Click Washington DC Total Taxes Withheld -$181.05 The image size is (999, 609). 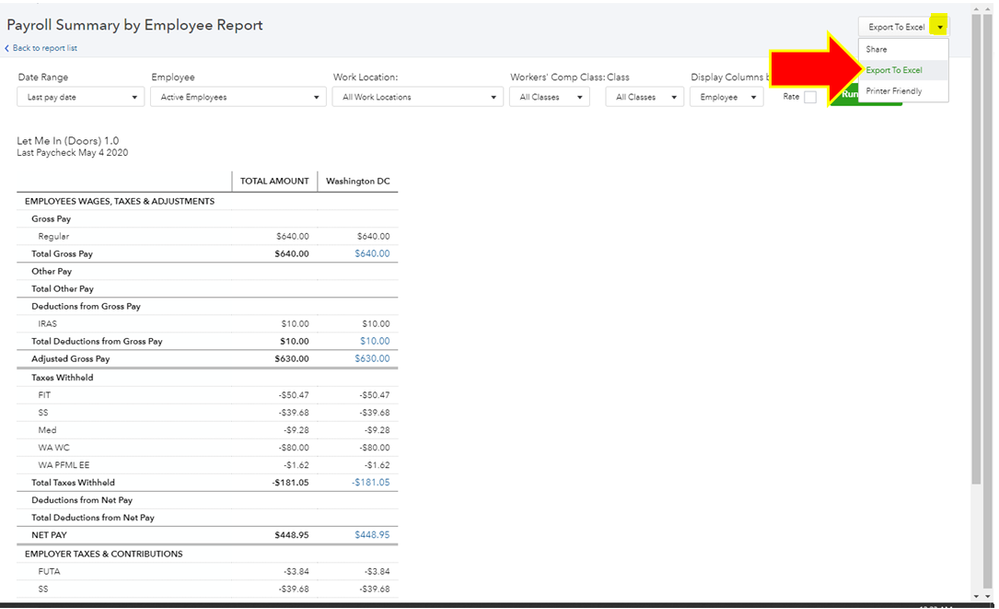point(370,482)
